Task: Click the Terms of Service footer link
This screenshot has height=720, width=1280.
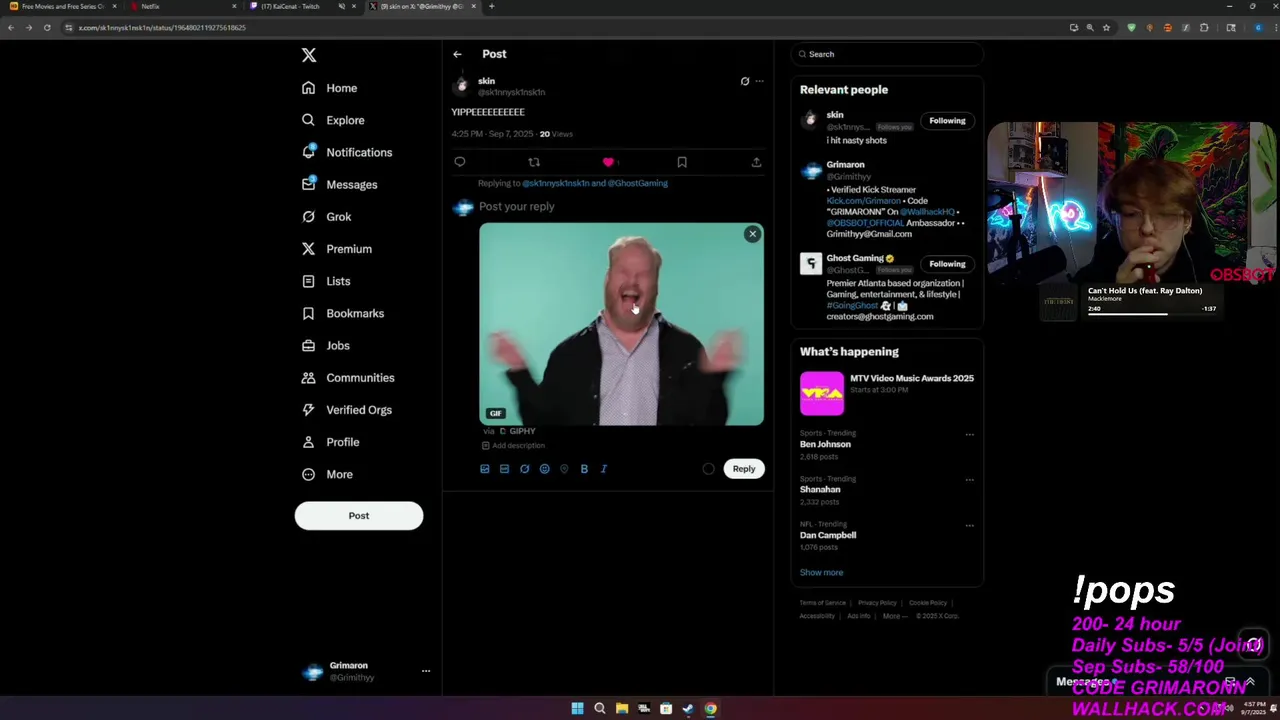Action: pos(822,603)
